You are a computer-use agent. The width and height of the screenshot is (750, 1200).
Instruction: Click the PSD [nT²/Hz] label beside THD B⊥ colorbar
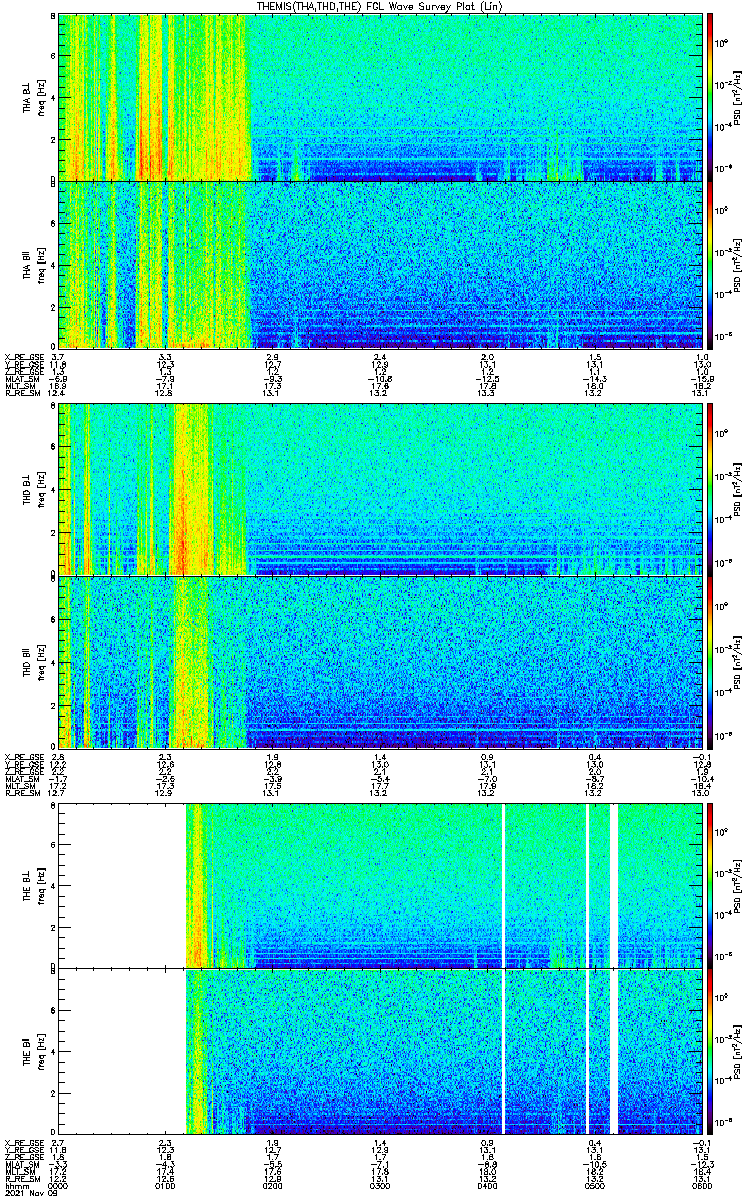coord(736,489)
